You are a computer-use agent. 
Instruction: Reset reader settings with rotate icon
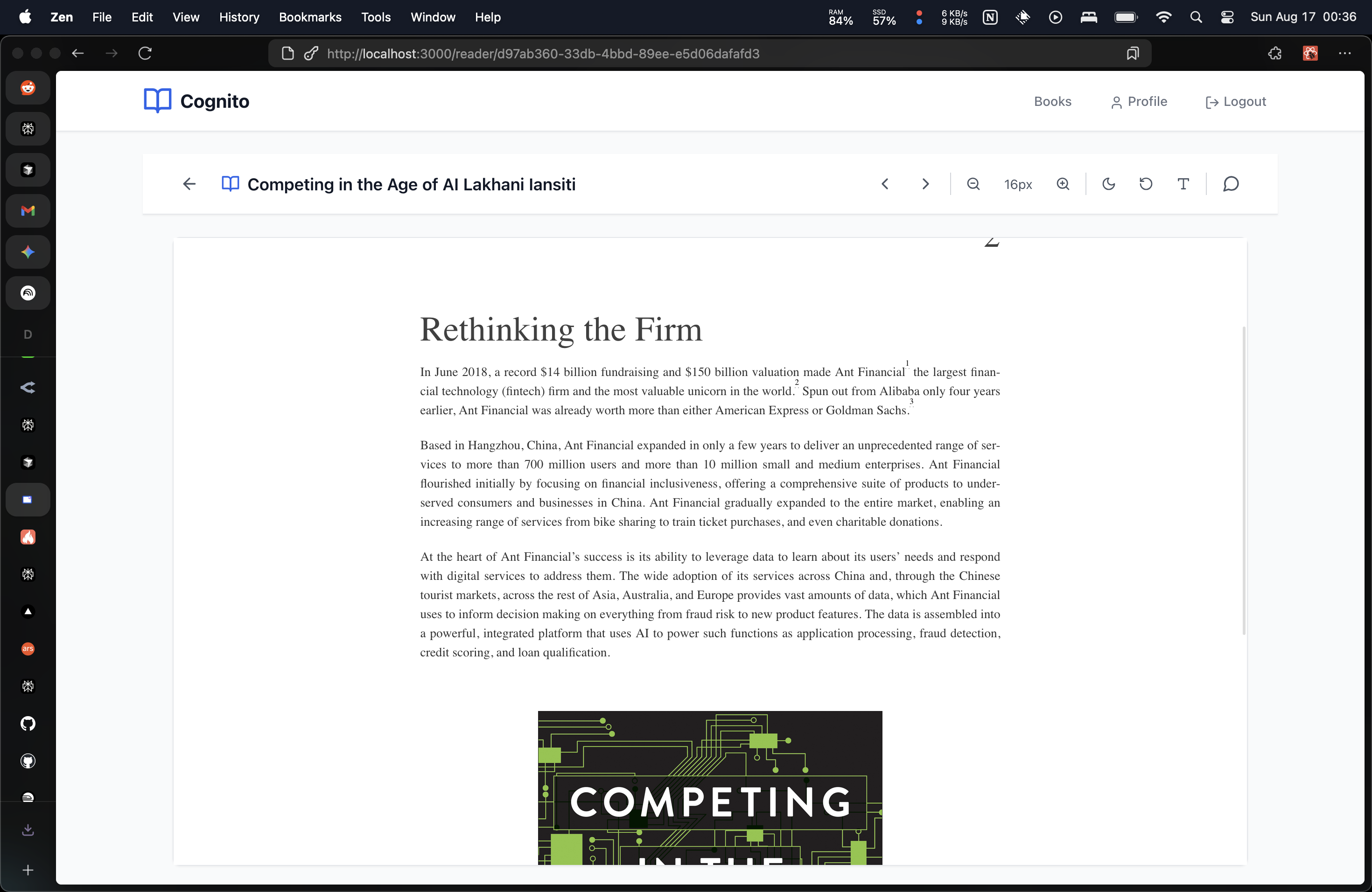1146,184
